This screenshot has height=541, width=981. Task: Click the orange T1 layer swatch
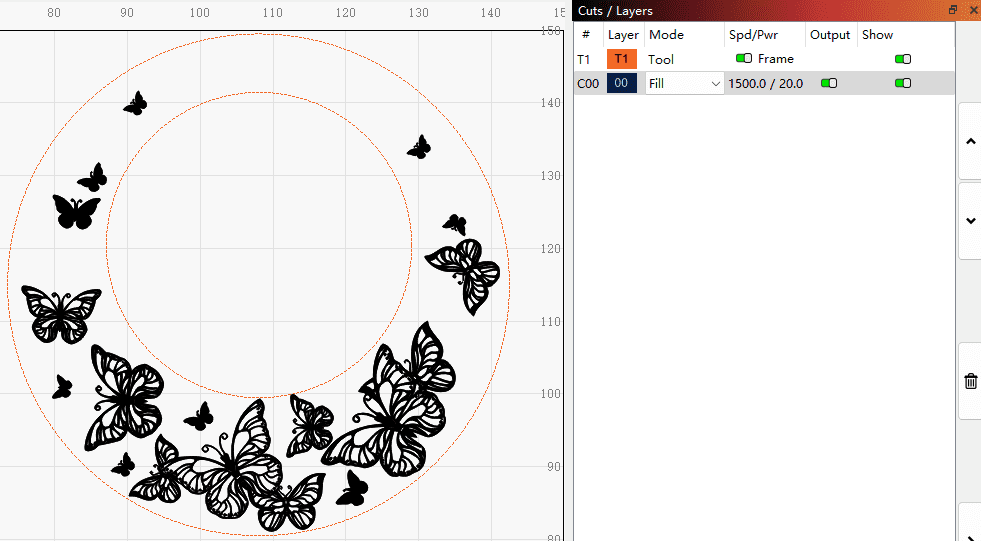tap(621, 59)
